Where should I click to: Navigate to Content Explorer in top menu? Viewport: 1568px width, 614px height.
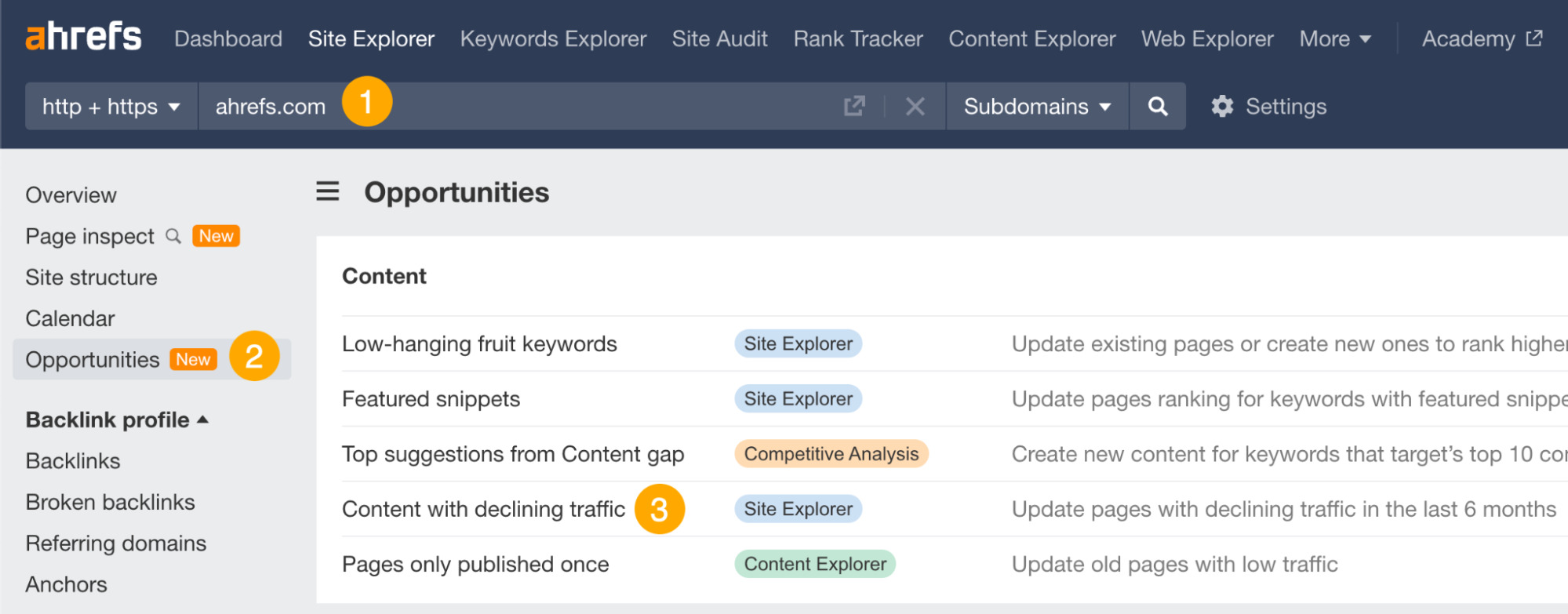[x=1031, y=38]
